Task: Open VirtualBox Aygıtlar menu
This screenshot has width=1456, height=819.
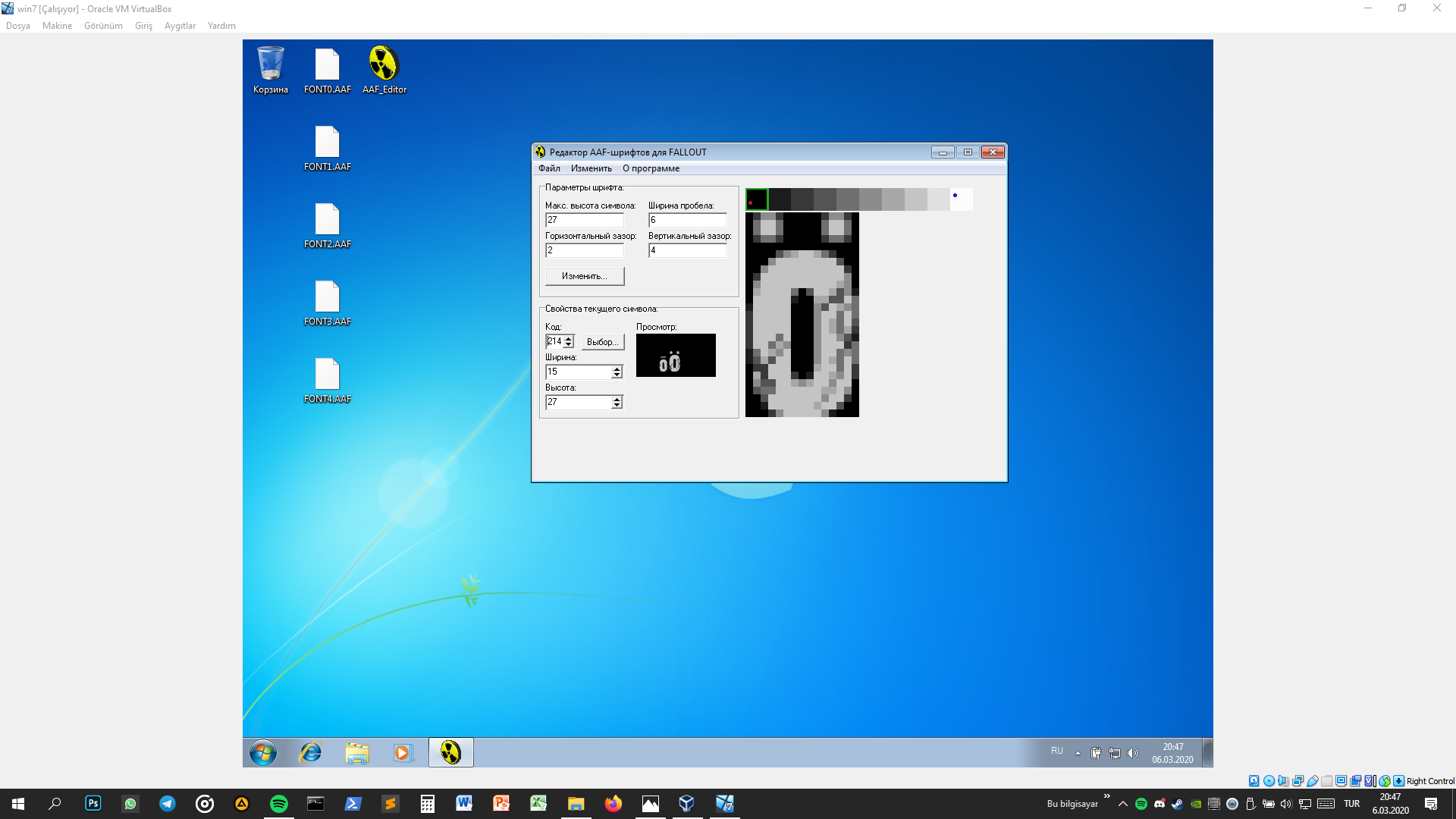Action: 180,26
